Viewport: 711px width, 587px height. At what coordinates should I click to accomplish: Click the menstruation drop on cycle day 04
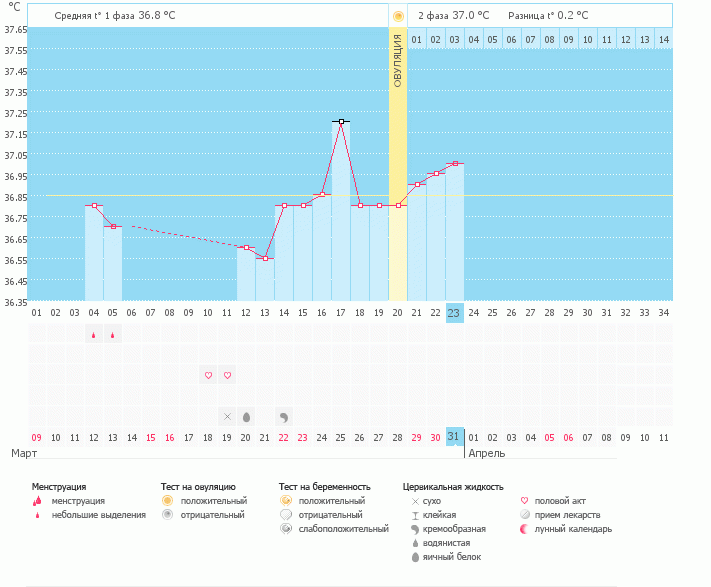click(x=93, y=335)
